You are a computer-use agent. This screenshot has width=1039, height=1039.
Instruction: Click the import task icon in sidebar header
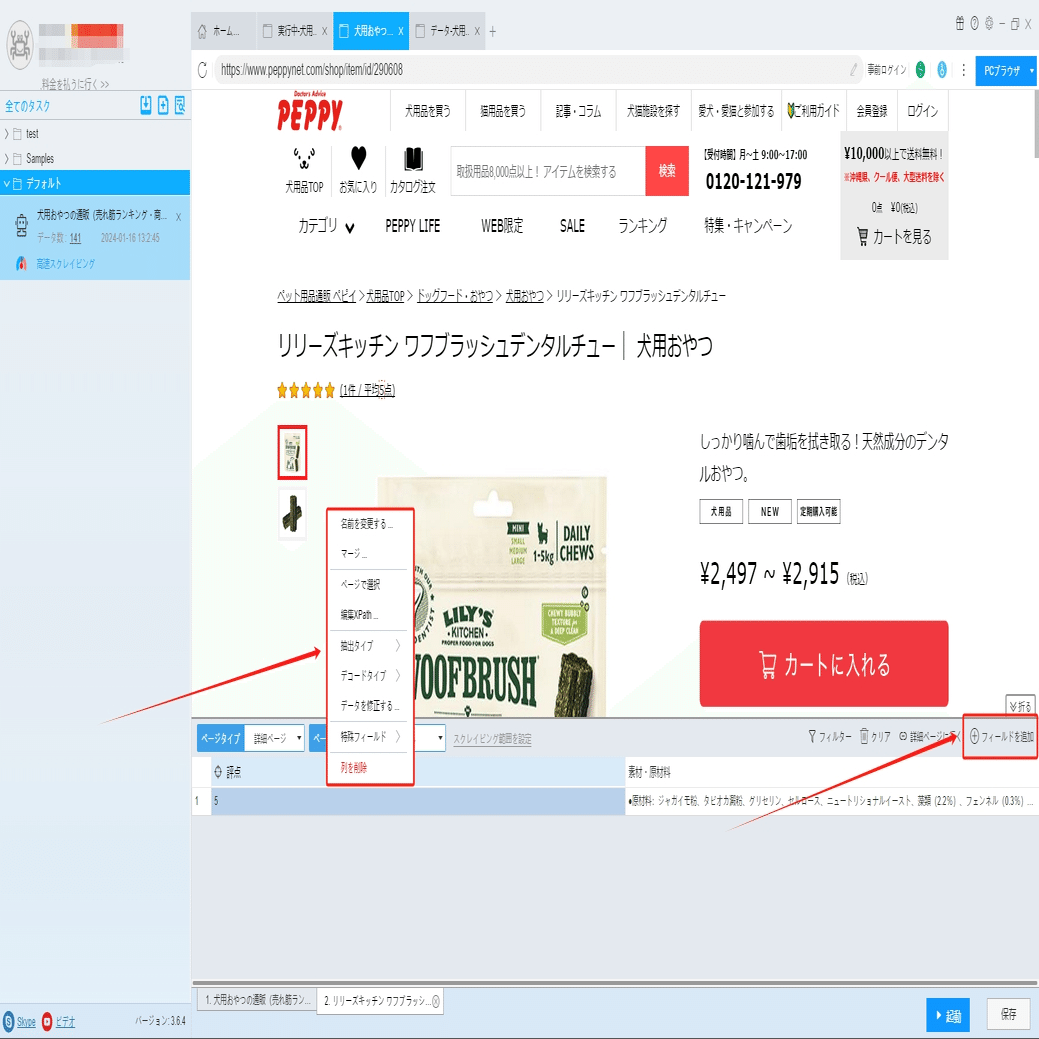tap(146, 105)
